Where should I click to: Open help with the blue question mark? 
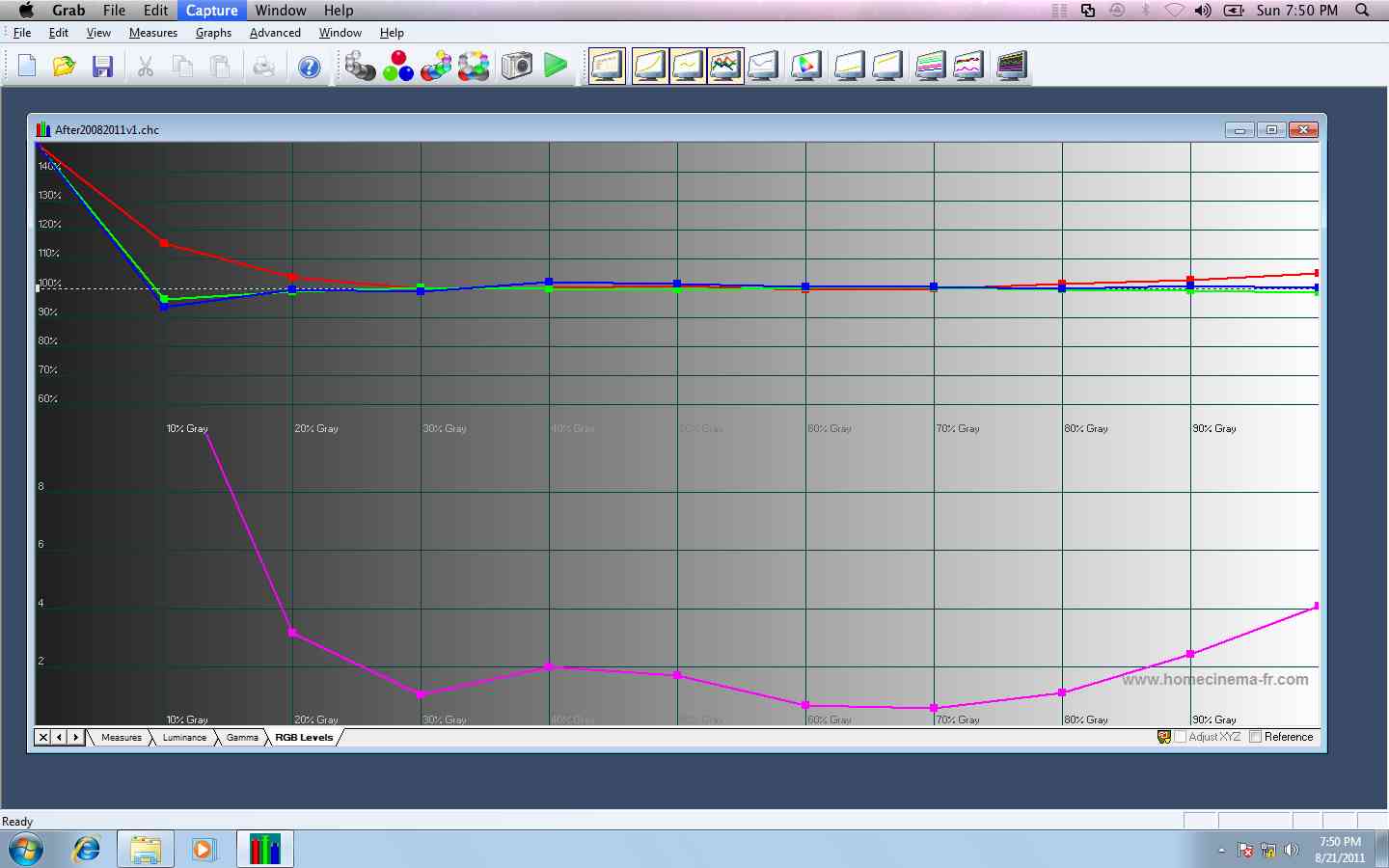point(309,67)
